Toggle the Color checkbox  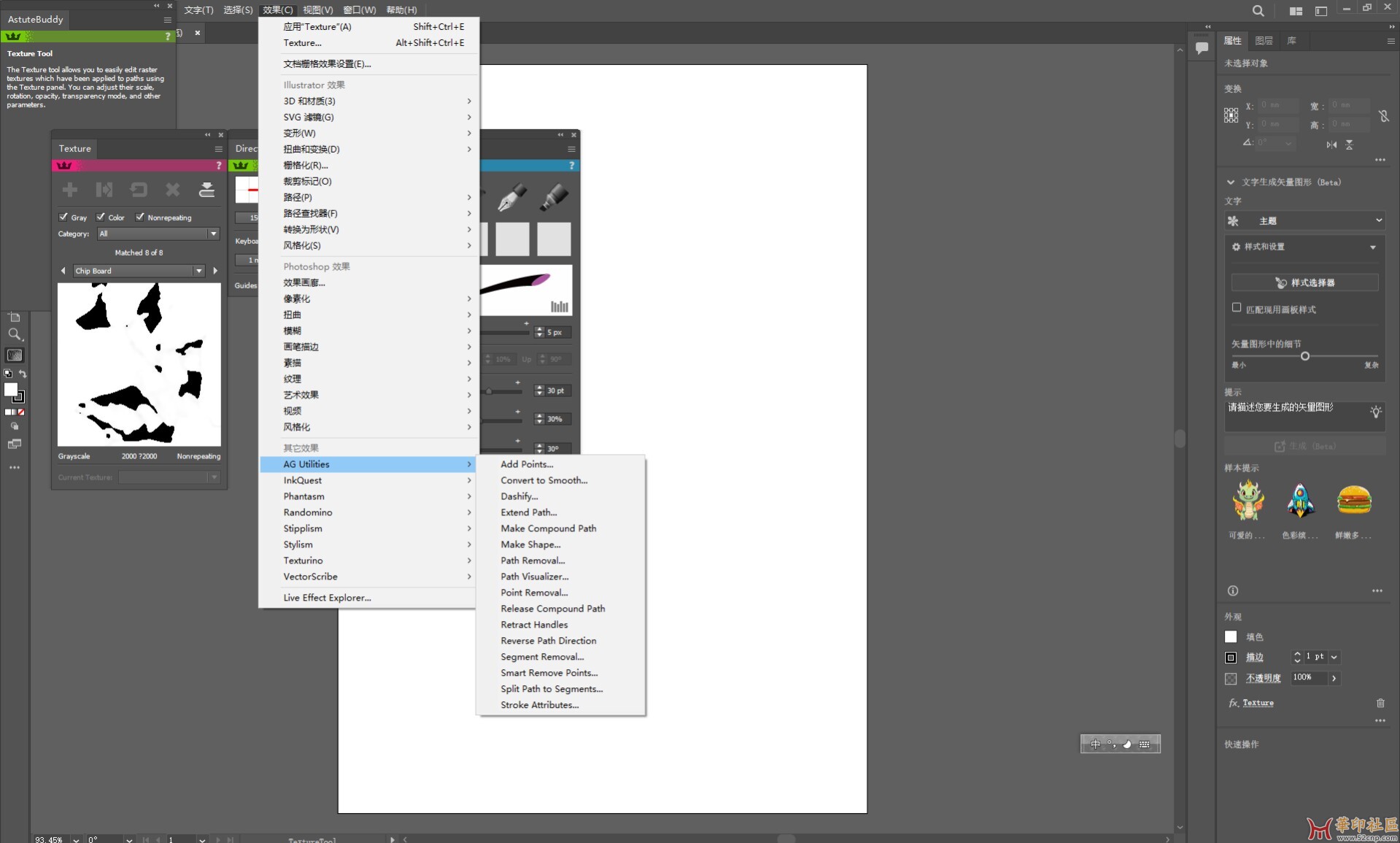[x=101, y=217]
